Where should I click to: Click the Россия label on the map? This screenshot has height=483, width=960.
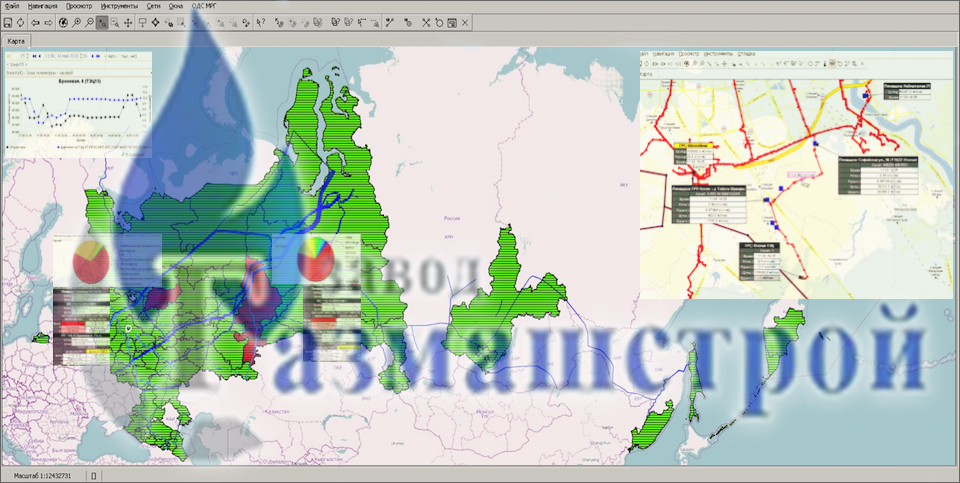[452, 218]
